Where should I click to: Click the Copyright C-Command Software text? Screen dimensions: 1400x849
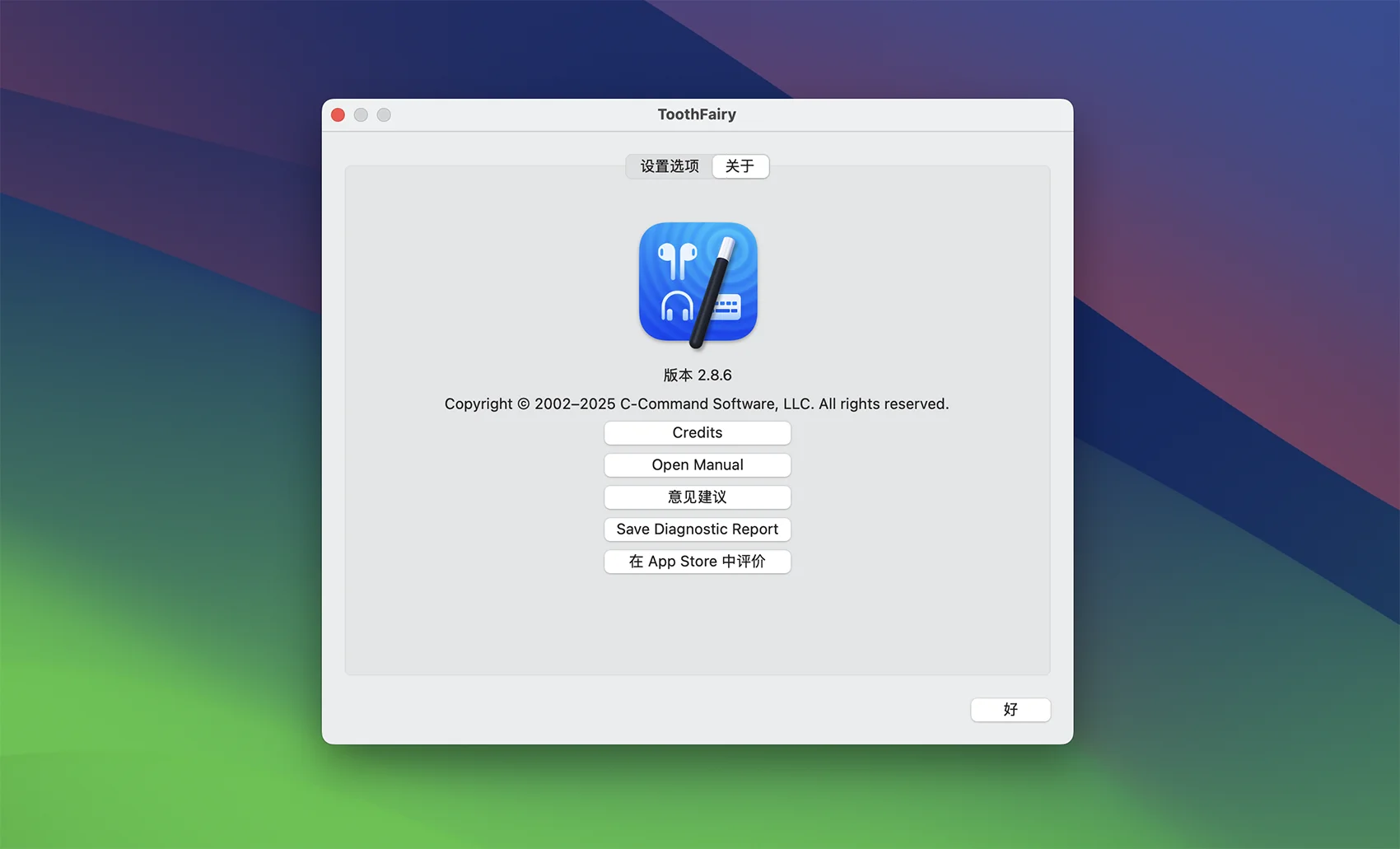(x=697, y=404)
